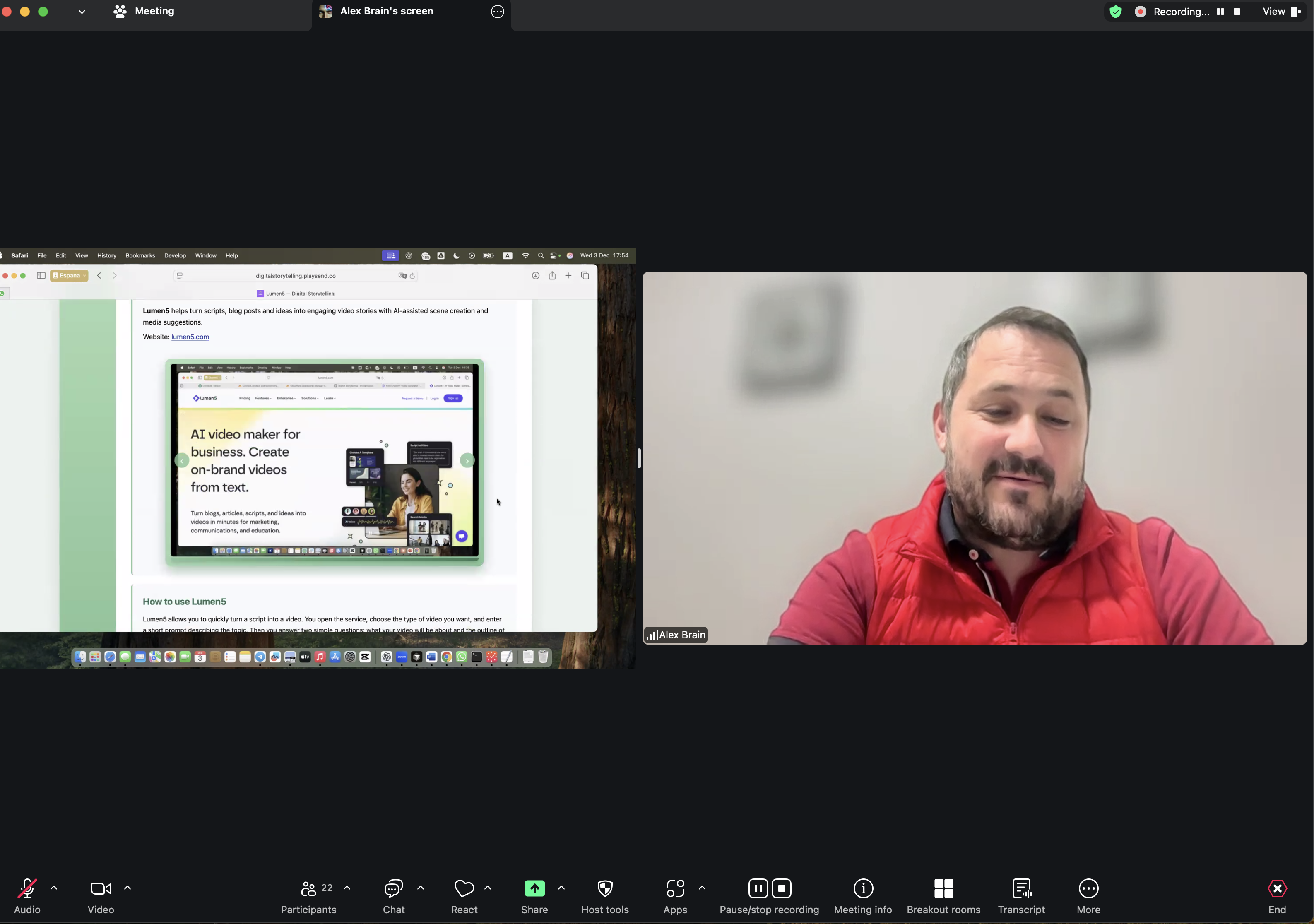
Task: Click the divider handle between screen and video
Action: (639, 458)
